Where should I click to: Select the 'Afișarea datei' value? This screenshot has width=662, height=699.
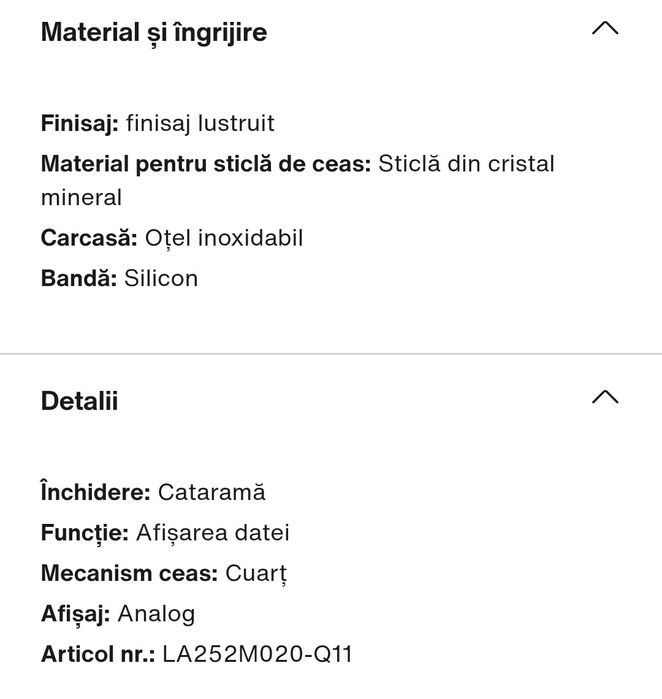(212, 533)
